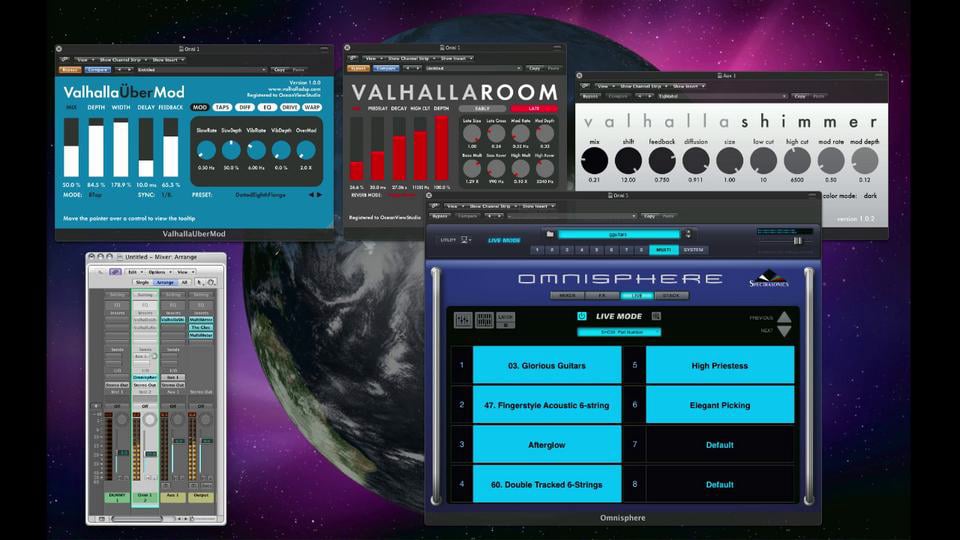Enable EARLY section in ValhallaRoom

point(482,108)
